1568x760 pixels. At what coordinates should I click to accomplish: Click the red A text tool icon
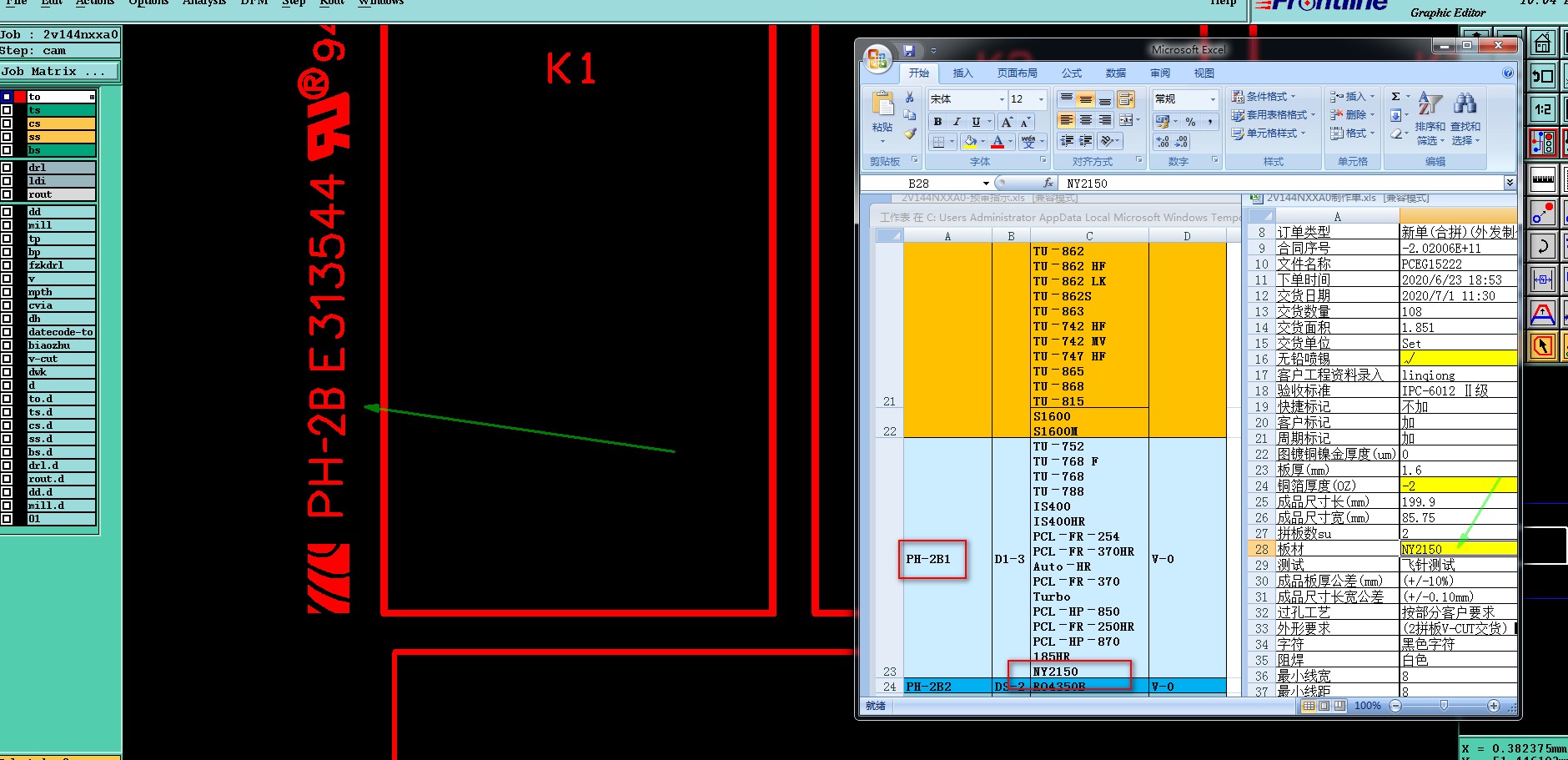1543,314
